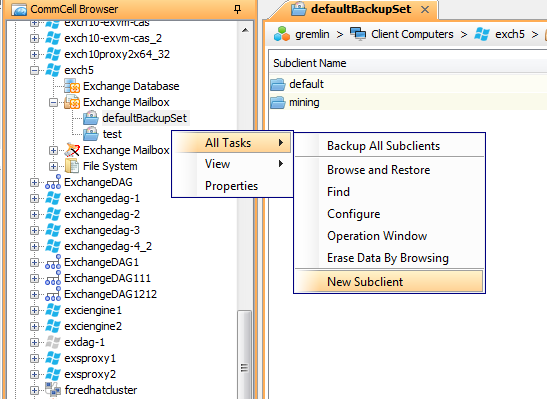Expand the exciengine1 node
This screenshot has width=547, height=399.
34,310
